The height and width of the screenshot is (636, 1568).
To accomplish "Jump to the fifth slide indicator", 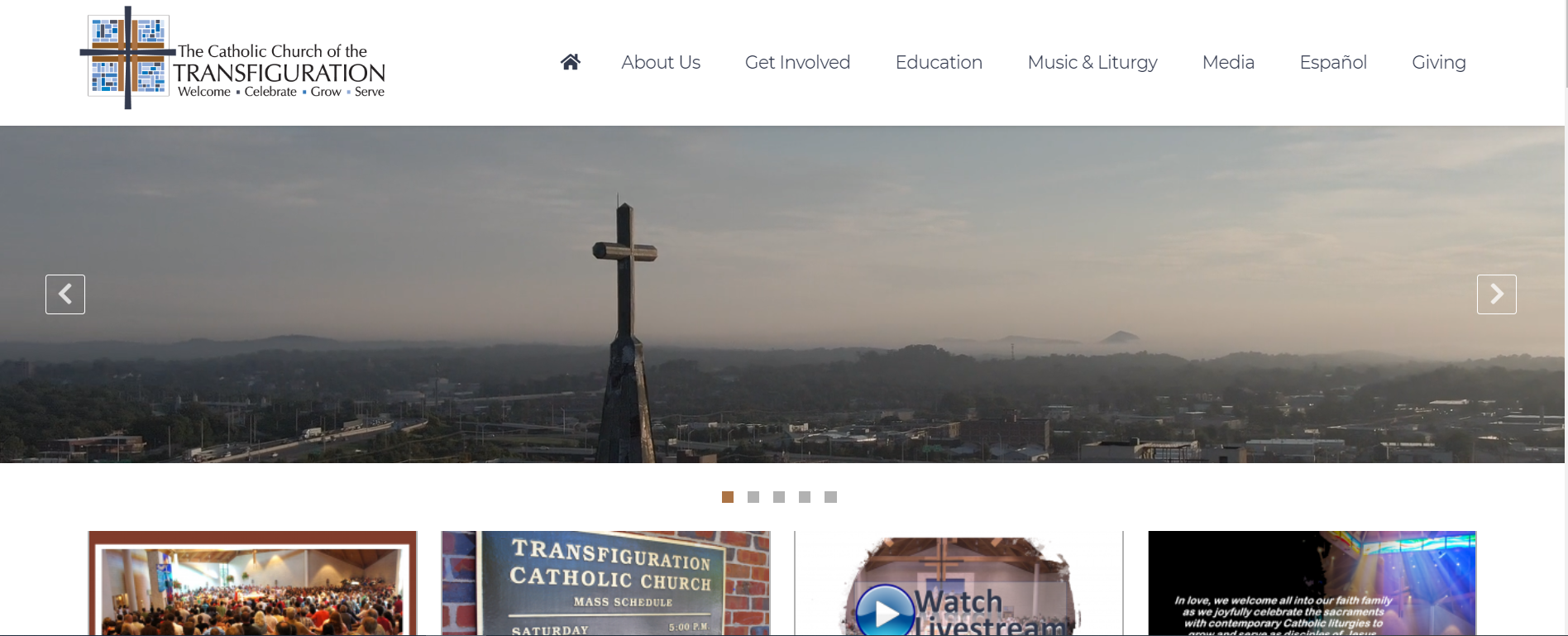I will click(x=831, y=497).
